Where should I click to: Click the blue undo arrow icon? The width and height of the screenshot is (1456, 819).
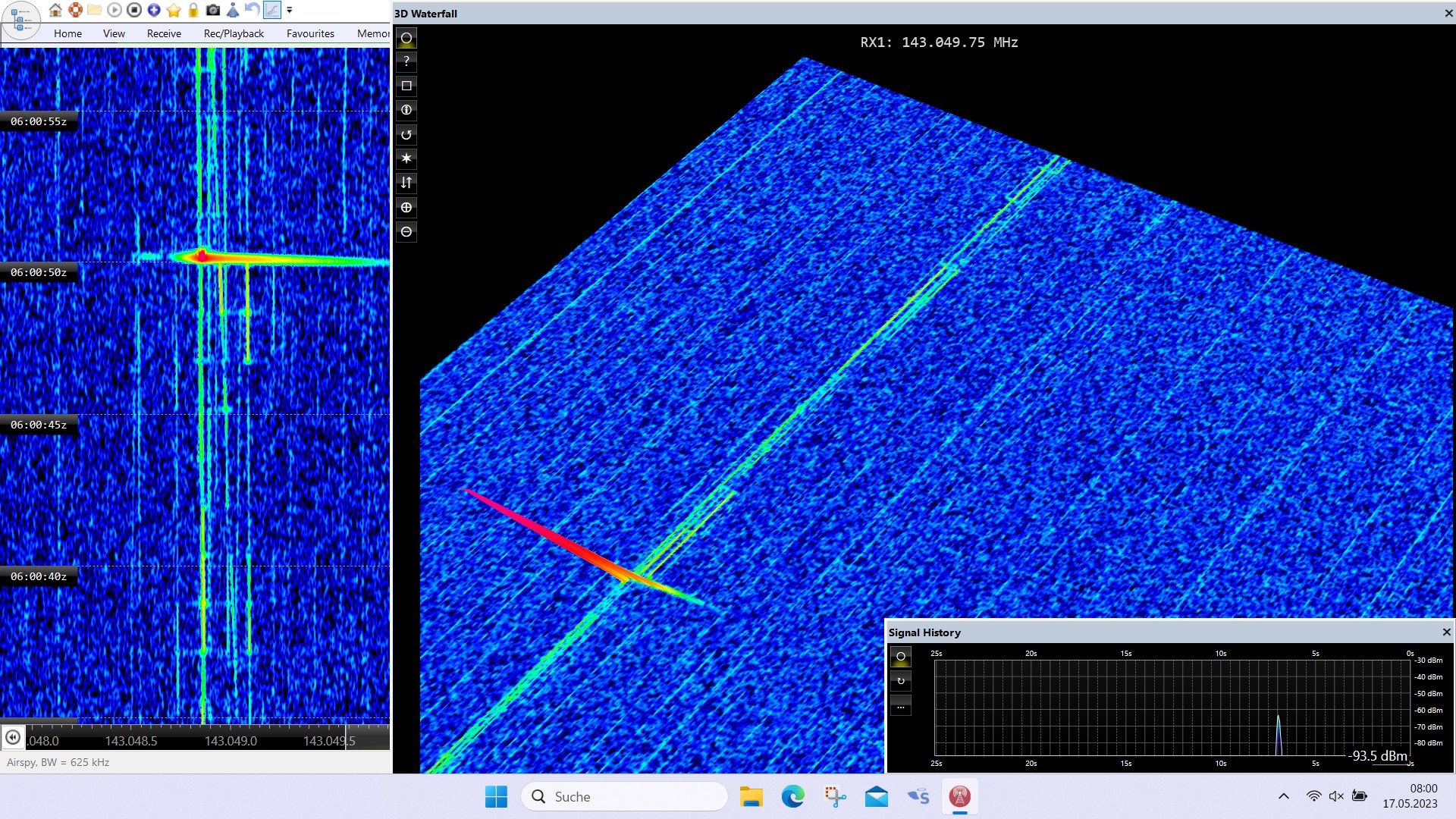pyautogui.click(x=253, y=10)
